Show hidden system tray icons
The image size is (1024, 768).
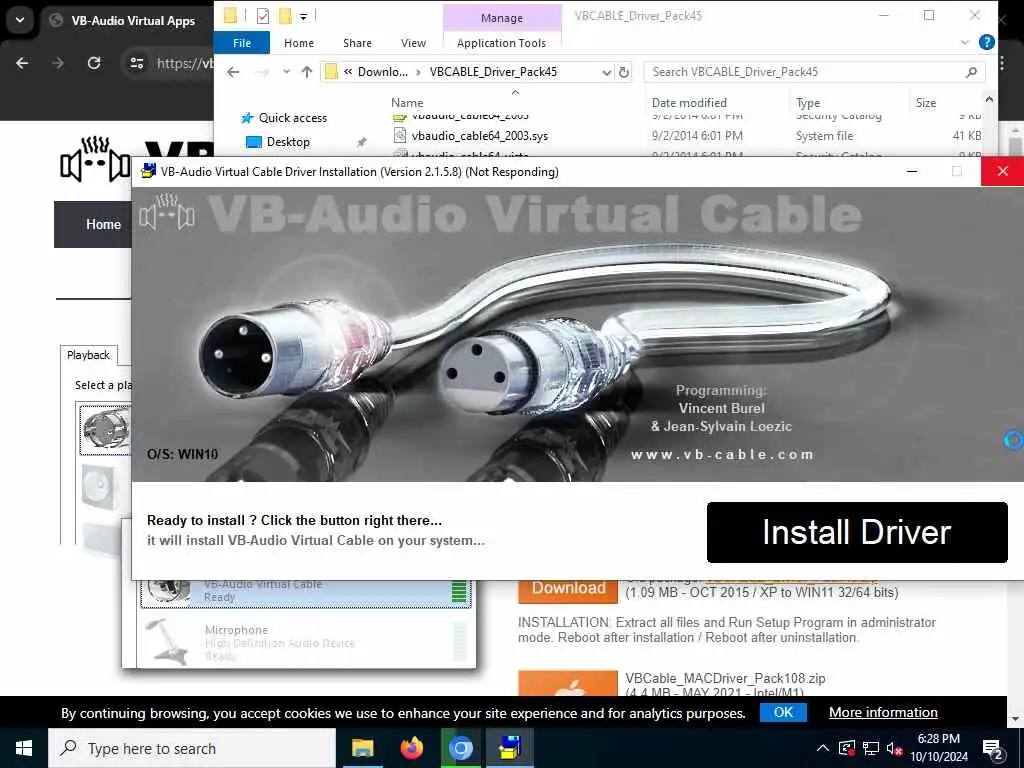tap(822, 748)
